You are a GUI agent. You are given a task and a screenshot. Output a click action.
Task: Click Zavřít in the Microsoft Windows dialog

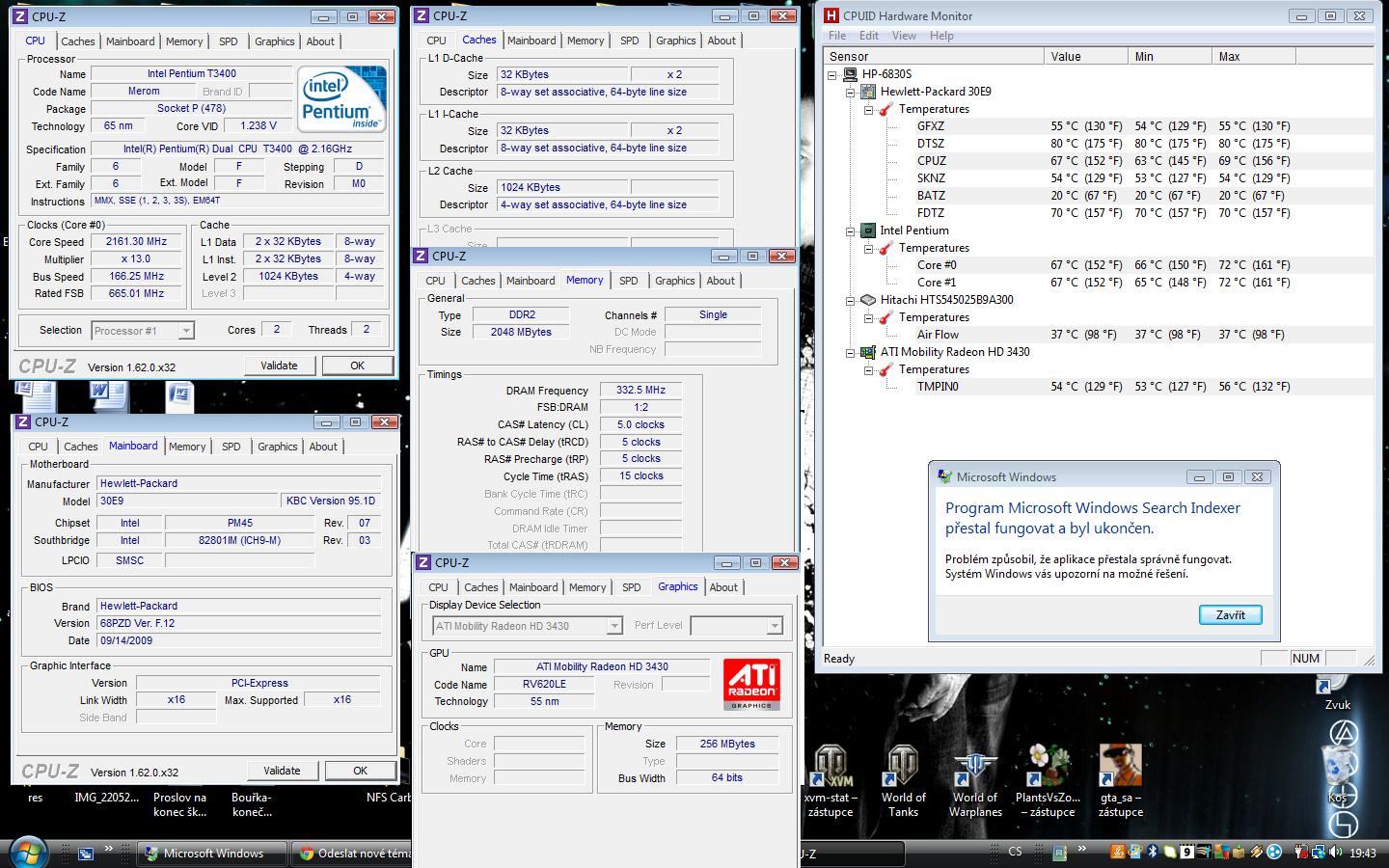click(1231, 614)
